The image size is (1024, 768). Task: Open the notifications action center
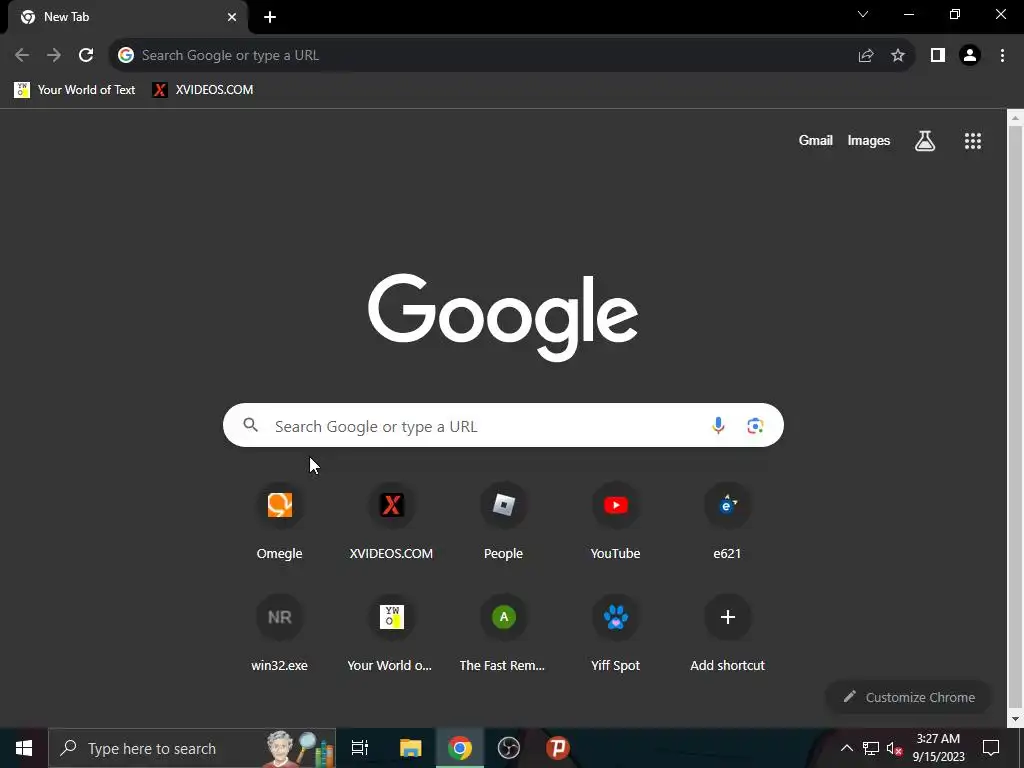point(991,748)
